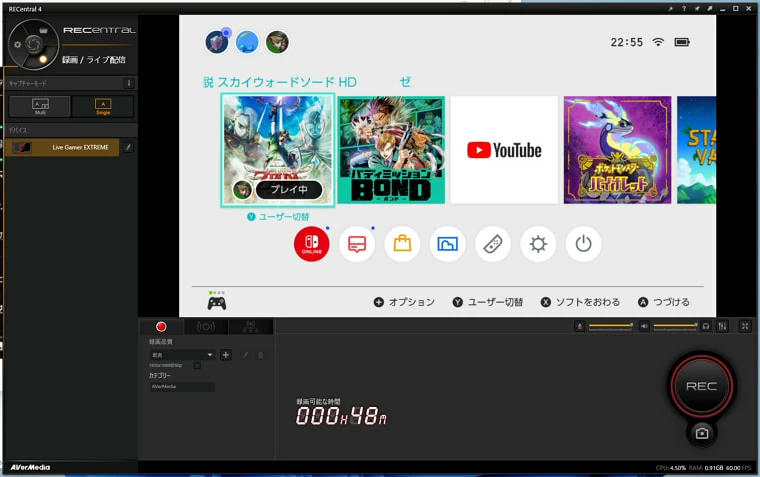
Task: Click the 000H48M recordable time display
Action: [341, 416]
